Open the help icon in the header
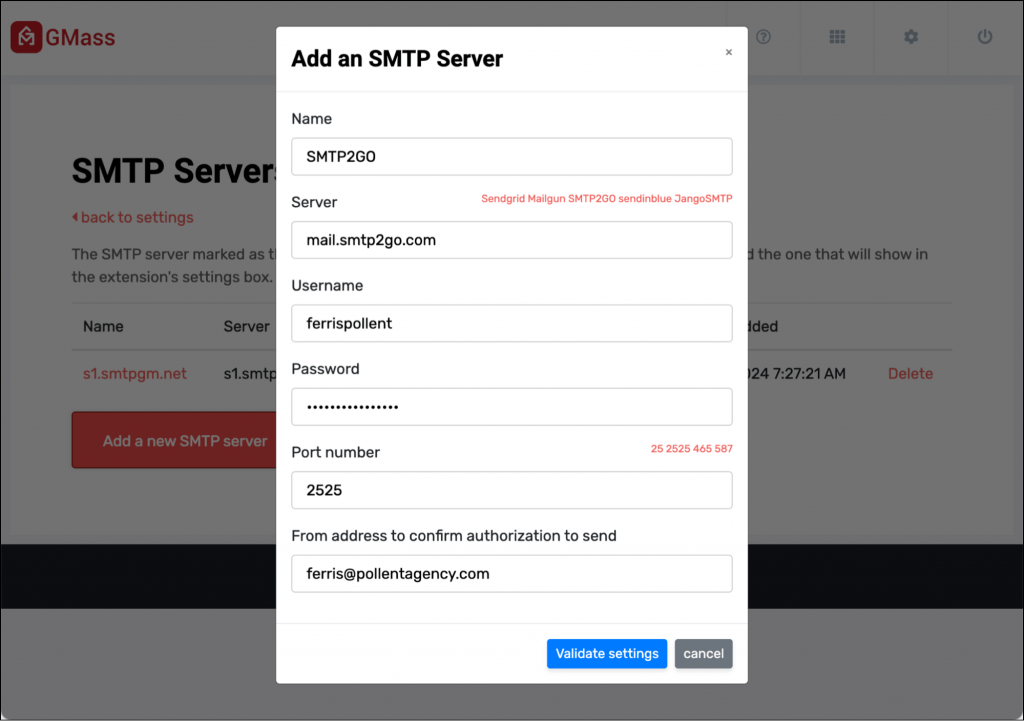 [x=763, y=37]
